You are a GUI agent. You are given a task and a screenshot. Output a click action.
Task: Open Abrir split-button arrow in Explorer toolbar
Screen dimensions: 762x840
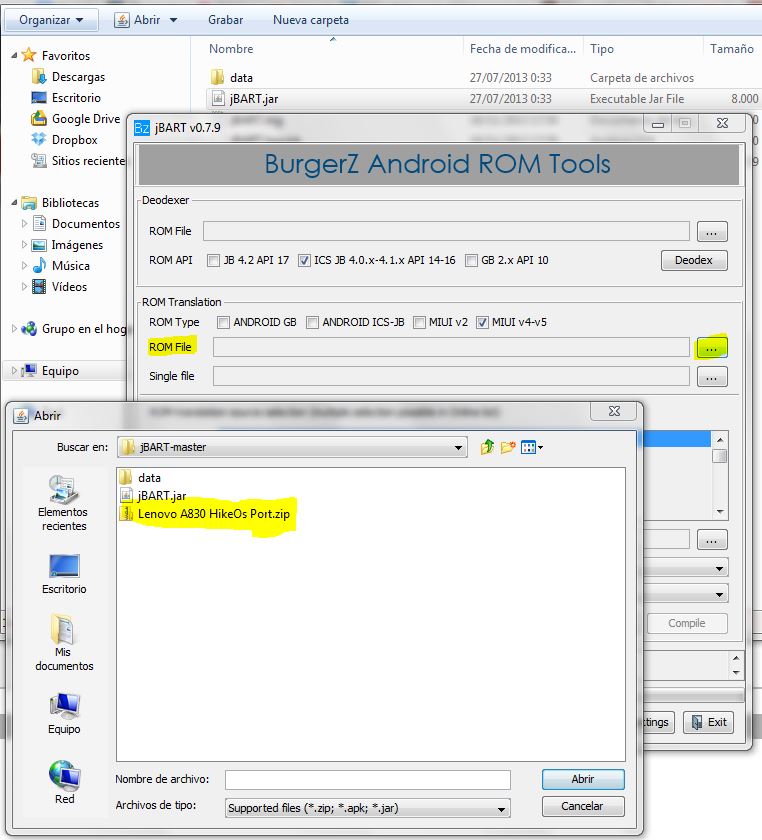(x=174, y=20)
